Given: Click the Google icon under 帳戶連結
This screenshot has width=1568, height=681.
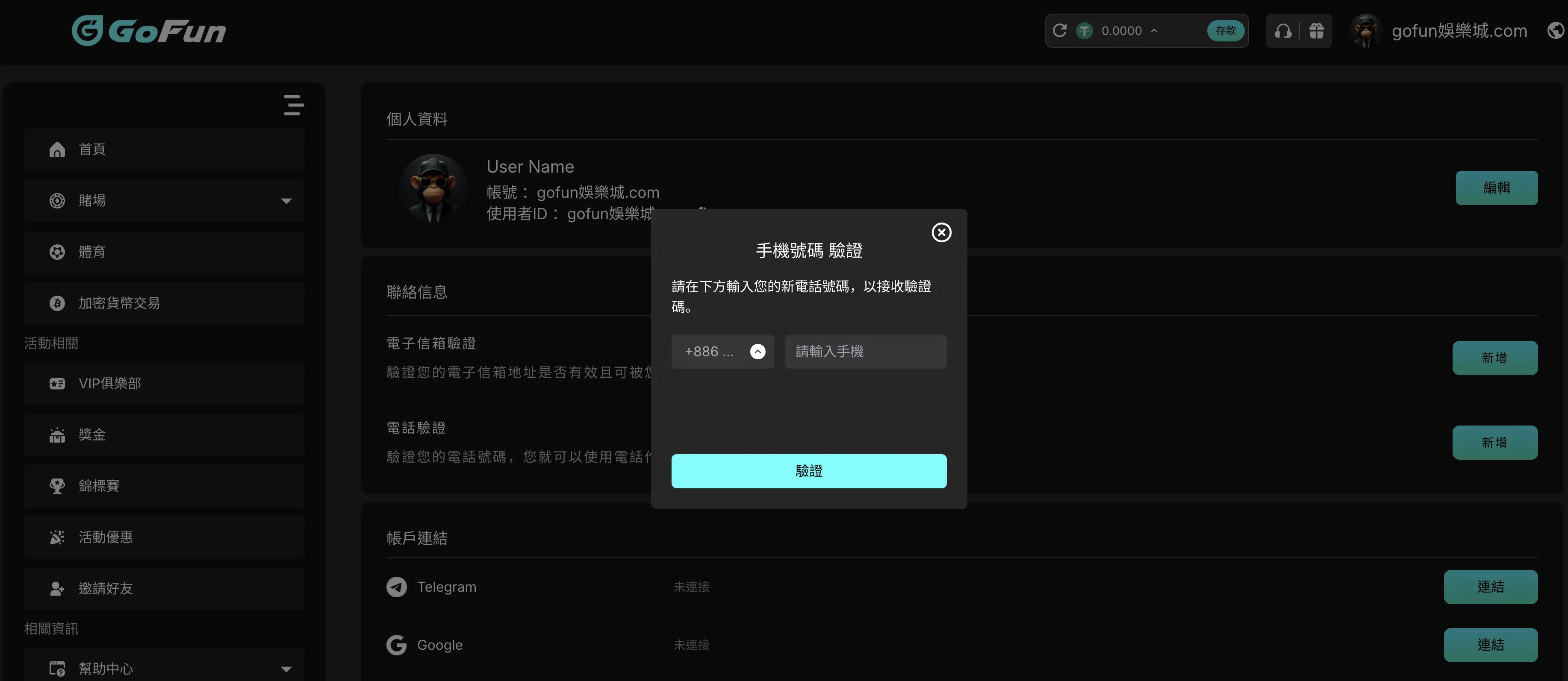Looking at the screenshot, I should pos(396,645).
